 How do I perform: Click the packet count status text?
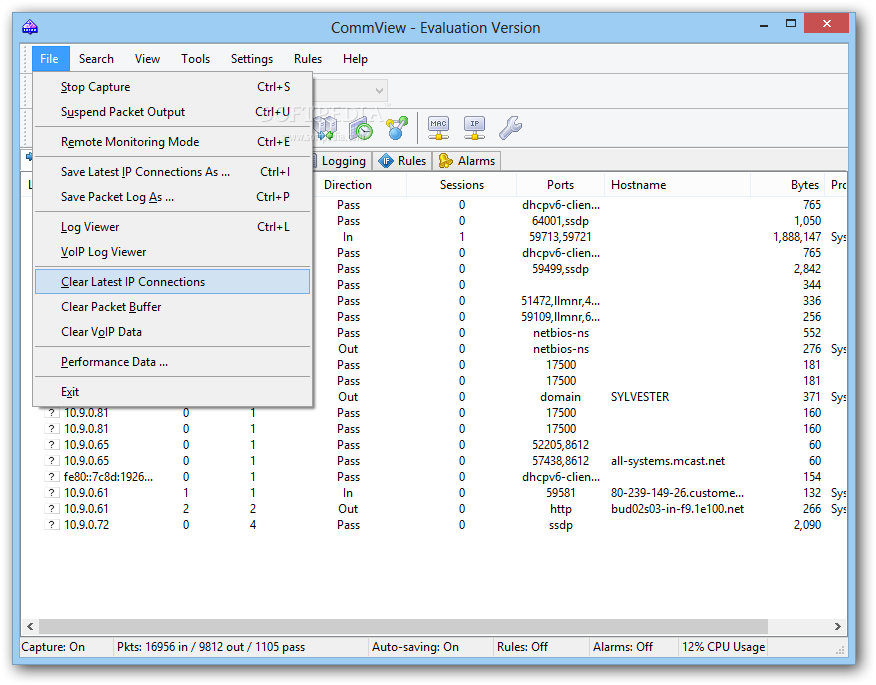pyautogui.click(x=211, y=647)
